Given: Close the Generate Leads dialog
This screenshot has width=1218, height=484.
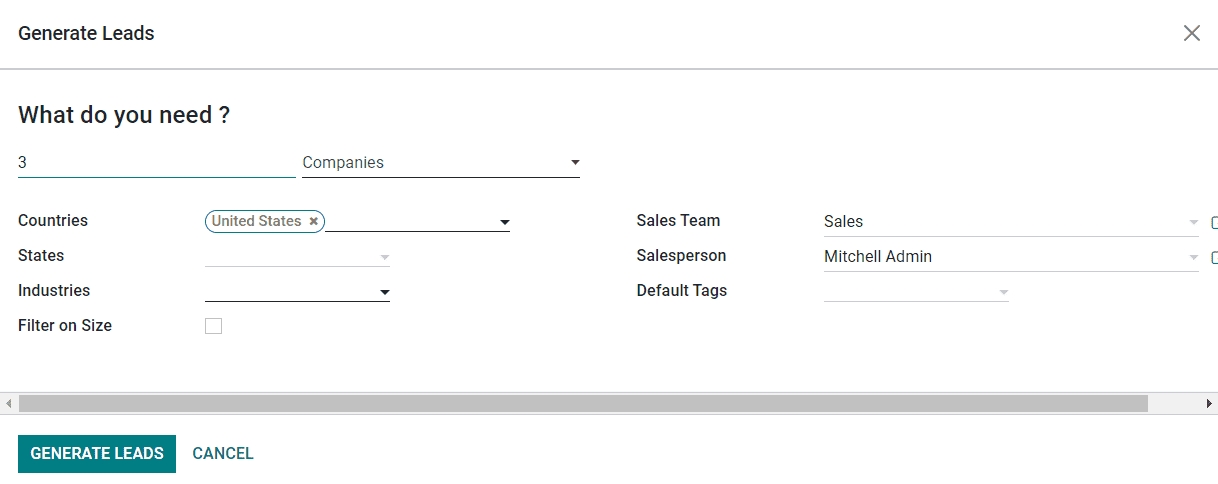Looking at the screenshot, I should (1191, 33).
